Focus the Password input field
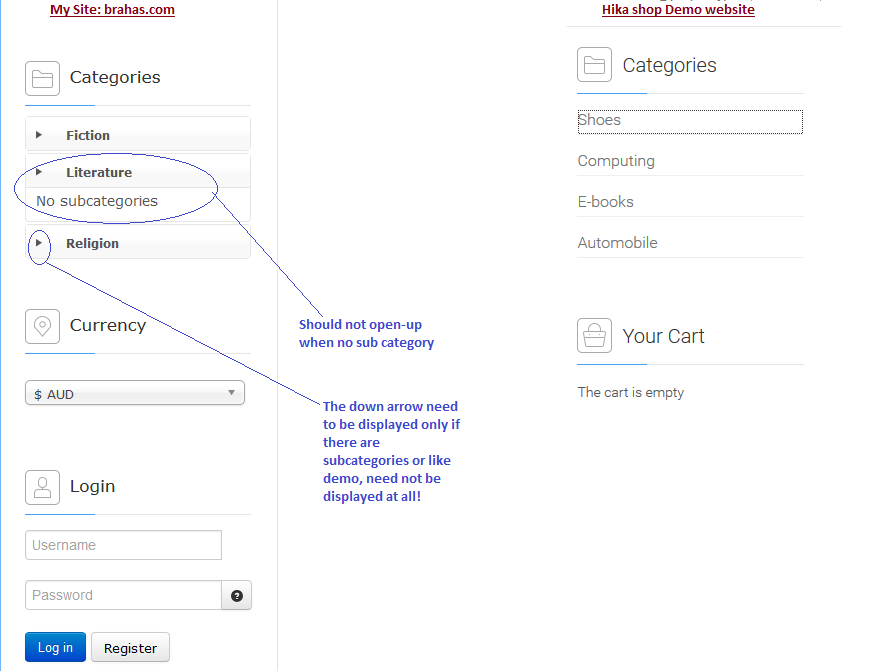869x671 pixels. (x=123, y=595)
